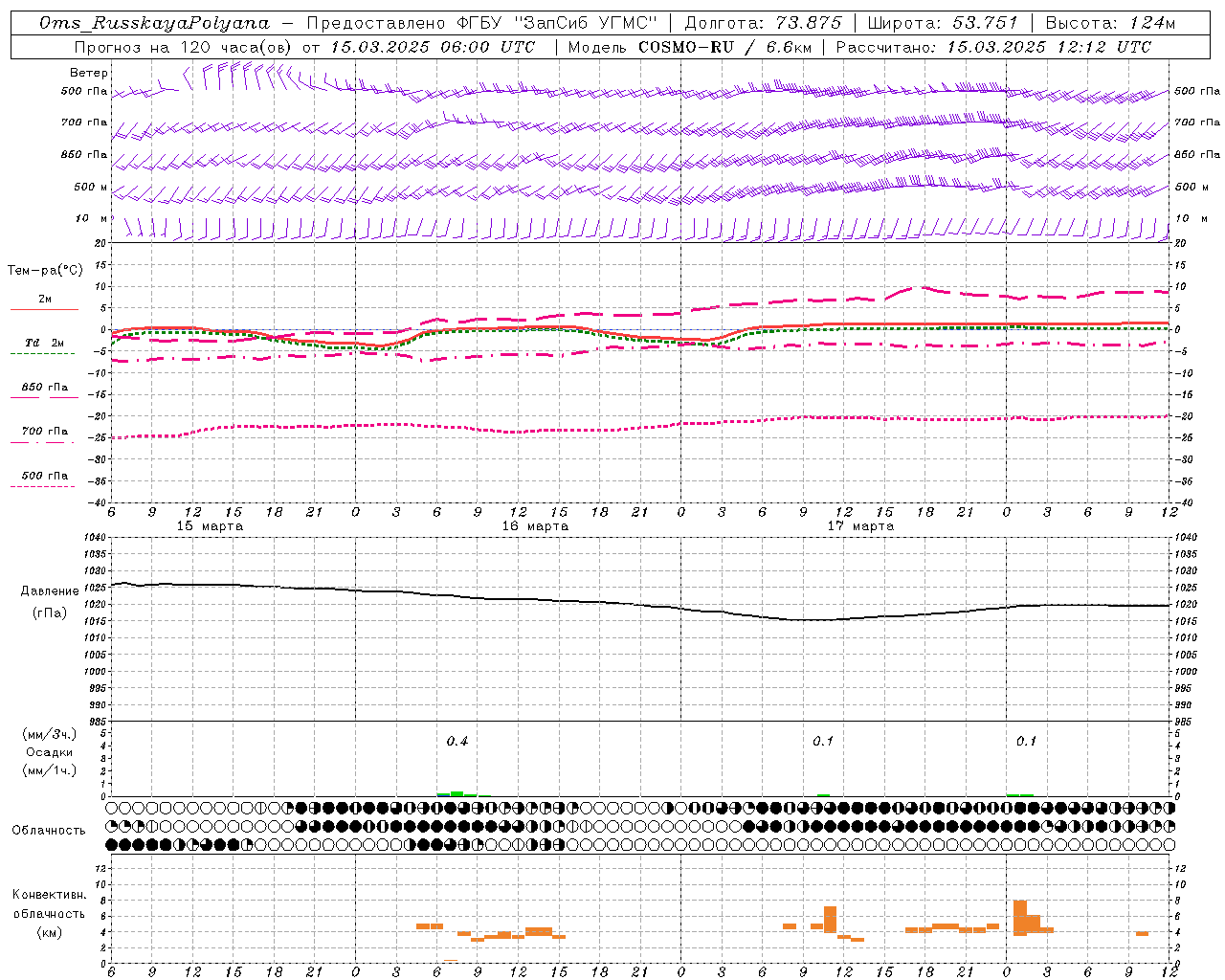Click the (мм/3ч.) unit label
Screen dimensions: 1225x980
(x=50, y=734)
